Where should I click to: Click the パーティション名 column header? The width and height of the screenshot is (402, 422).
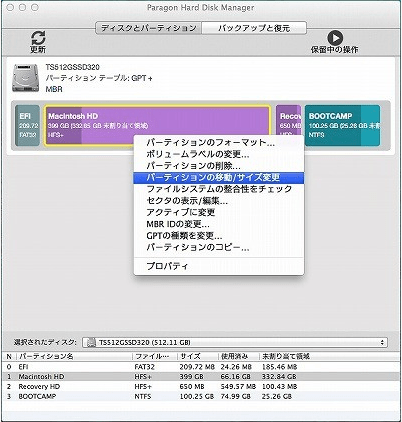(x=74, y=356)
